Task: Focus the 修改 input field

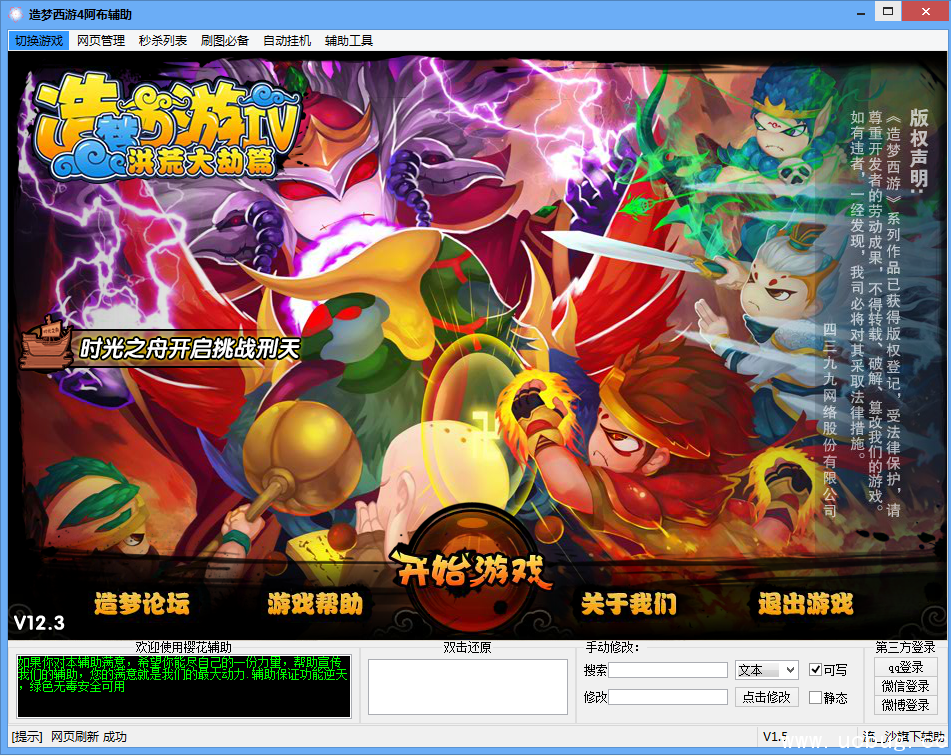Action: (x=668, y=697)
